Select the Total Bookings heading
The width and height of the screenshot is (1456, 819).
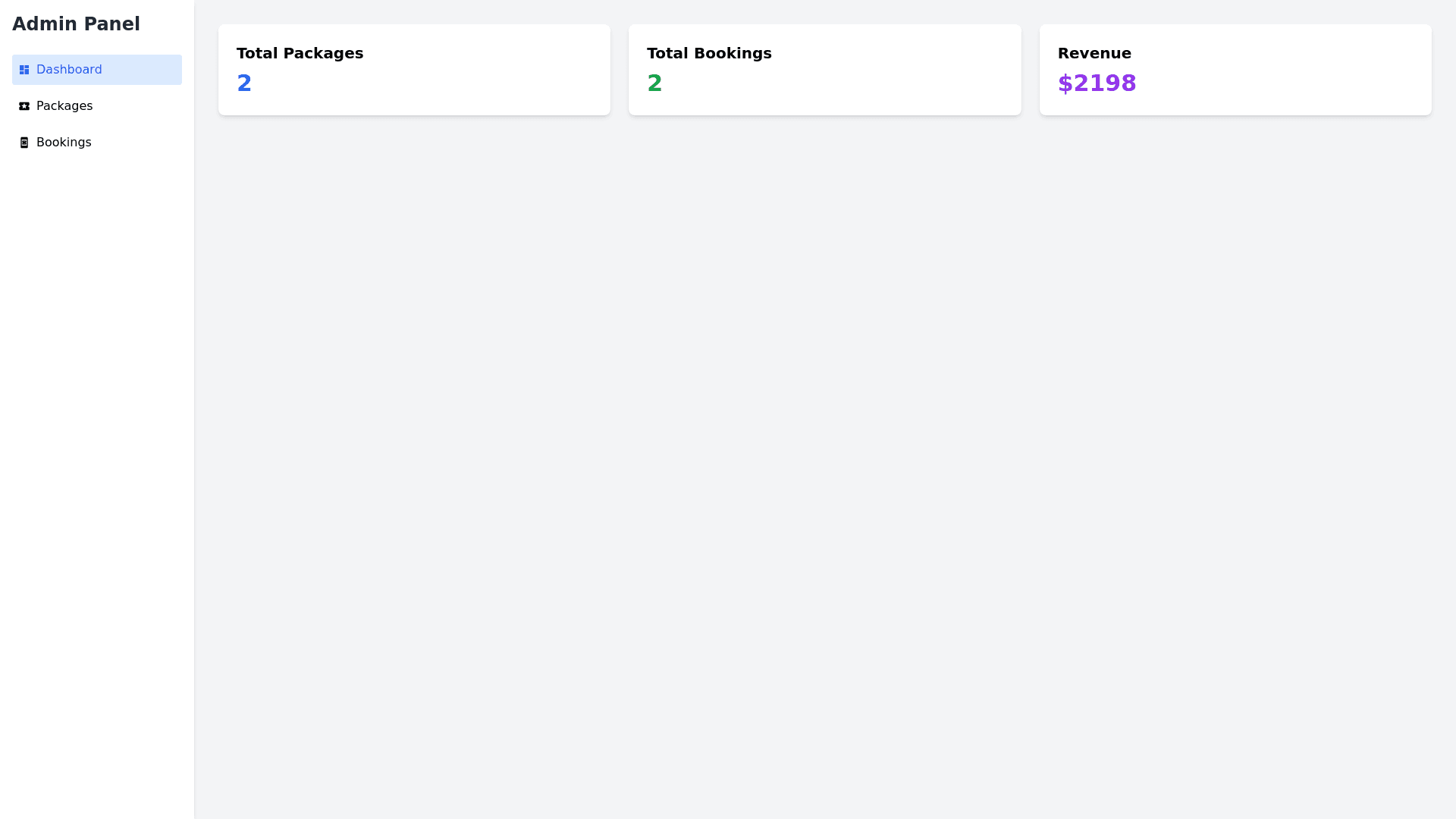pyautogui.click(x=709, y=53)
